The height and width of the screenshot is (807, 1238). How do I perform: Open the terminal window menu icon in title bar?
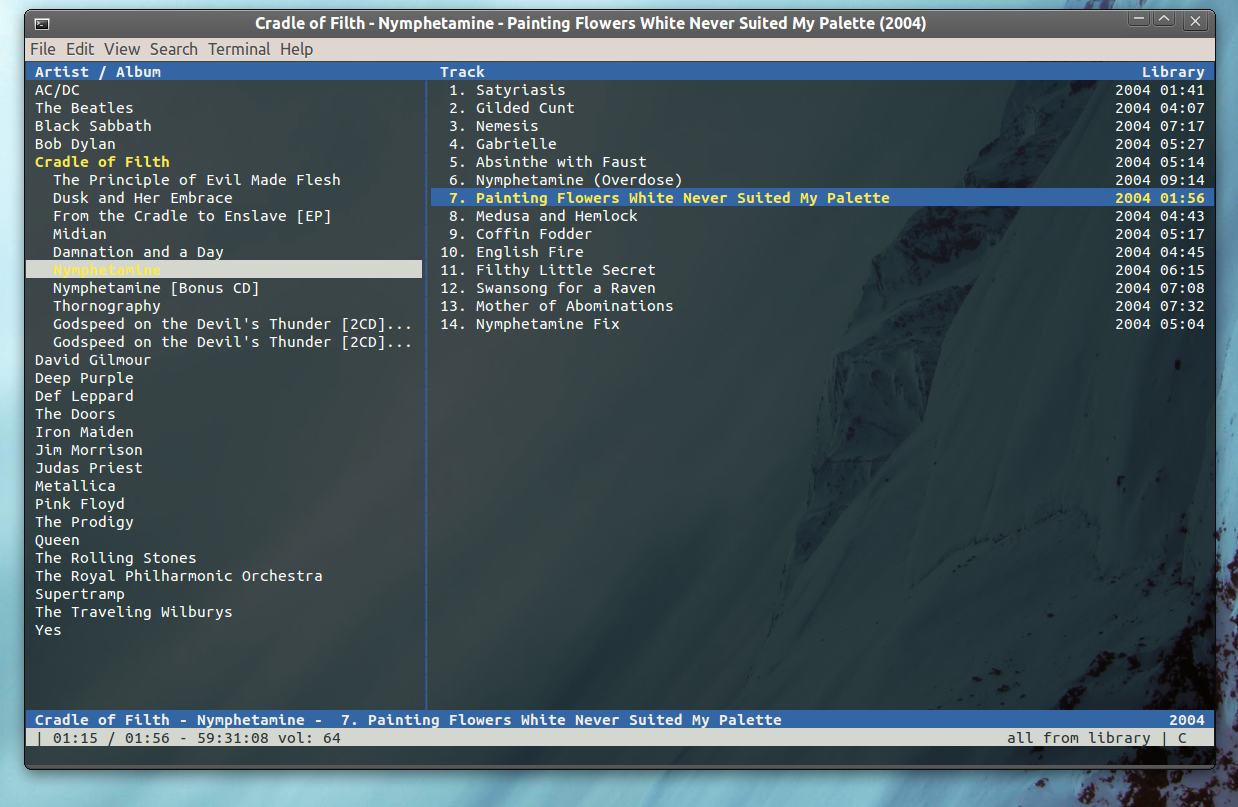tap(41, 23)
